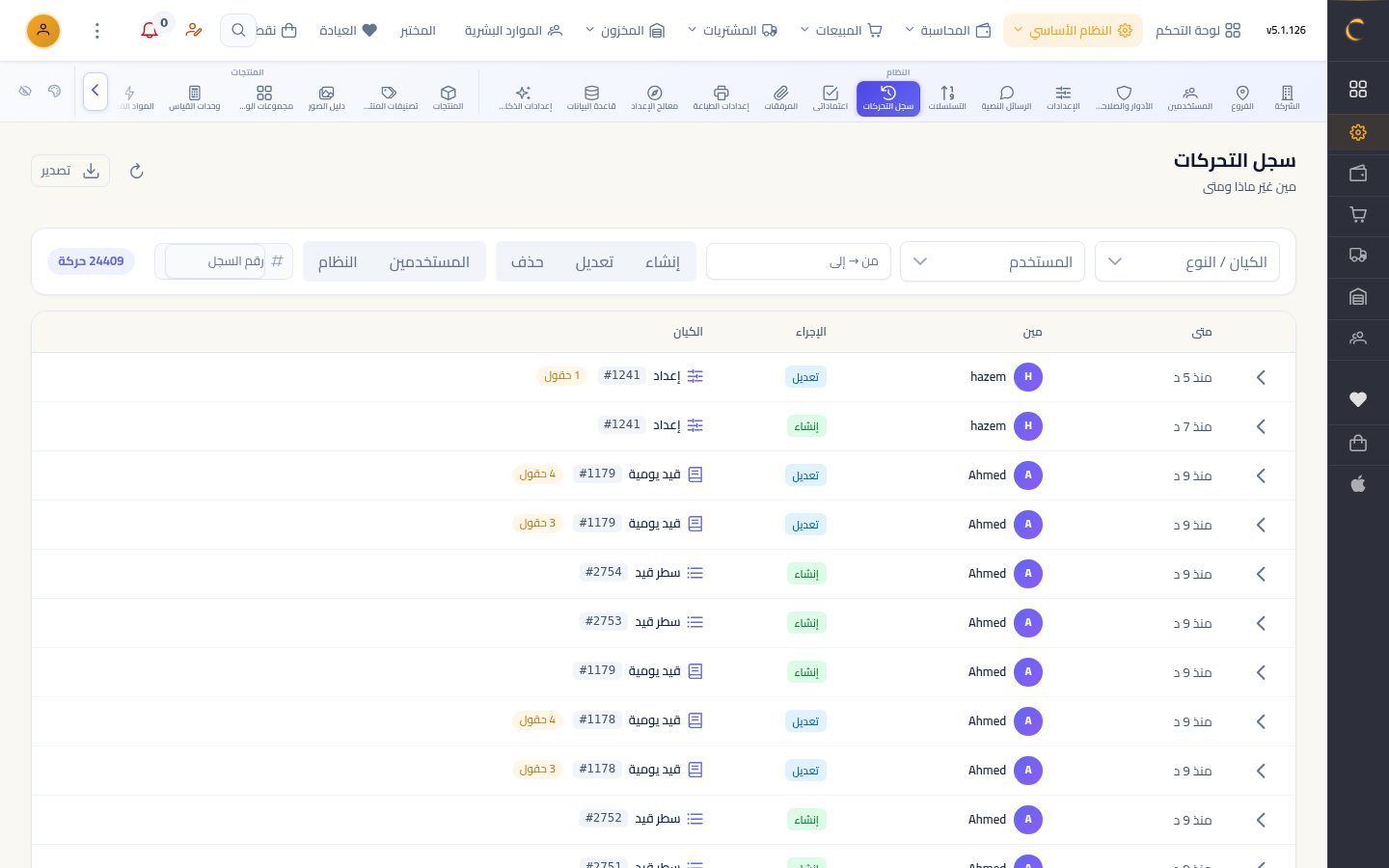Toggle the تعديل (Edit) action filter
The height and width of the screenshot is (868, 1389).
[x=594, y=261]
